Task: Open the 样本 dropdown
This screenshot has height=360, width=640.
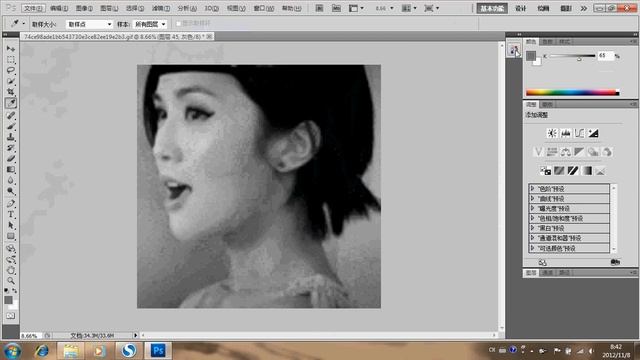Action: pos(150,24)
